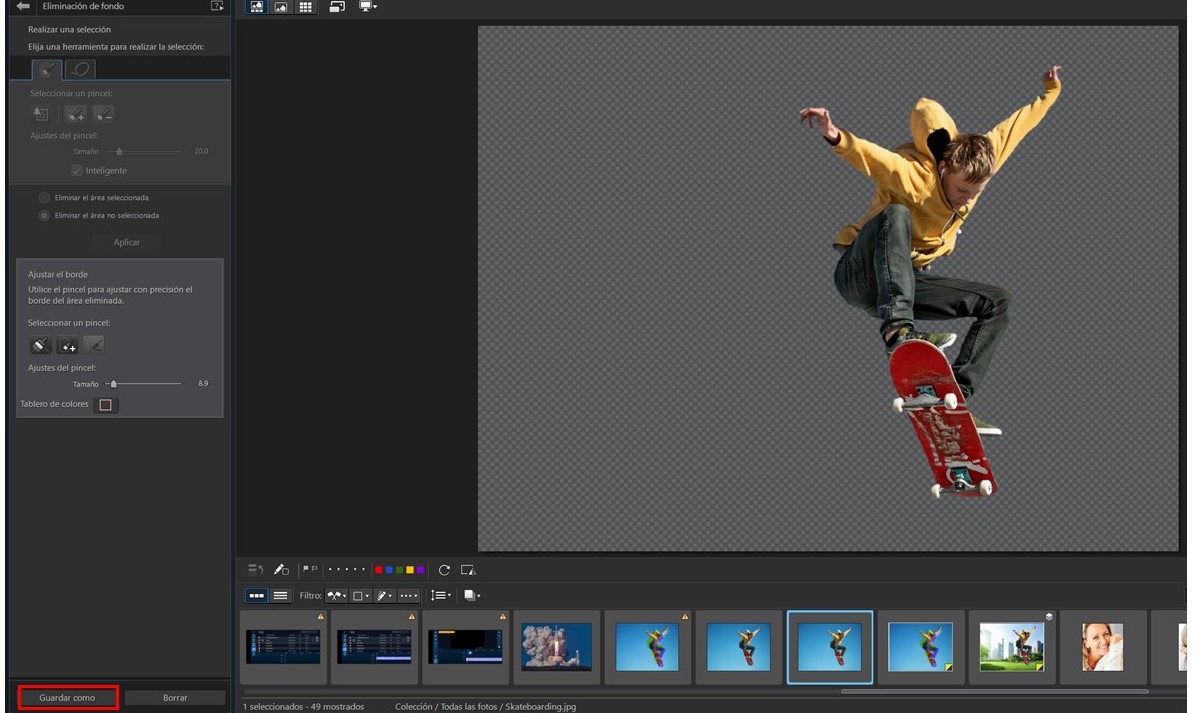Select the restore brush with plus sign
This screenshot has height=713, width=1198.
pyautogui.click(x=68, y=345)
